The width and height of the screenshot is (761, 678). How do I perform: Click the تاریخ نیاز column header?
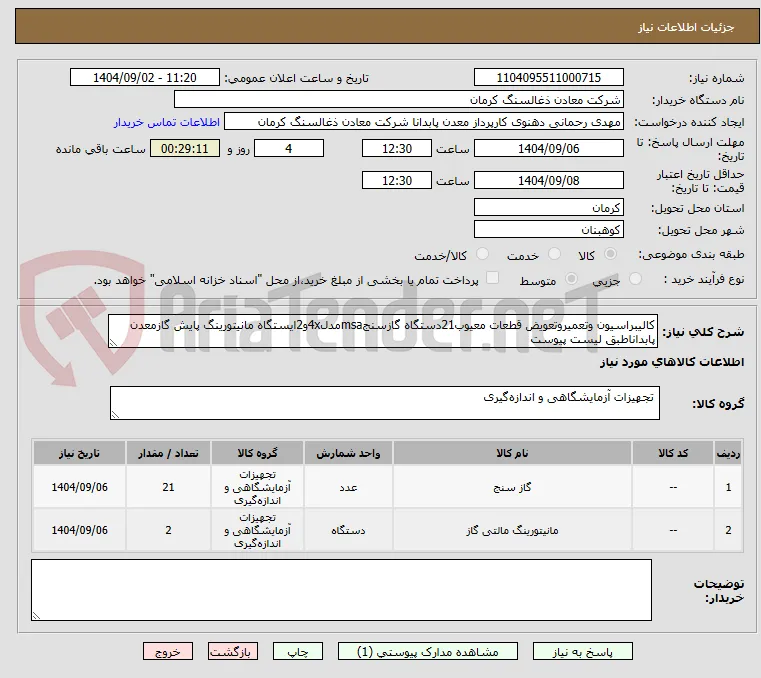point(79,453)
